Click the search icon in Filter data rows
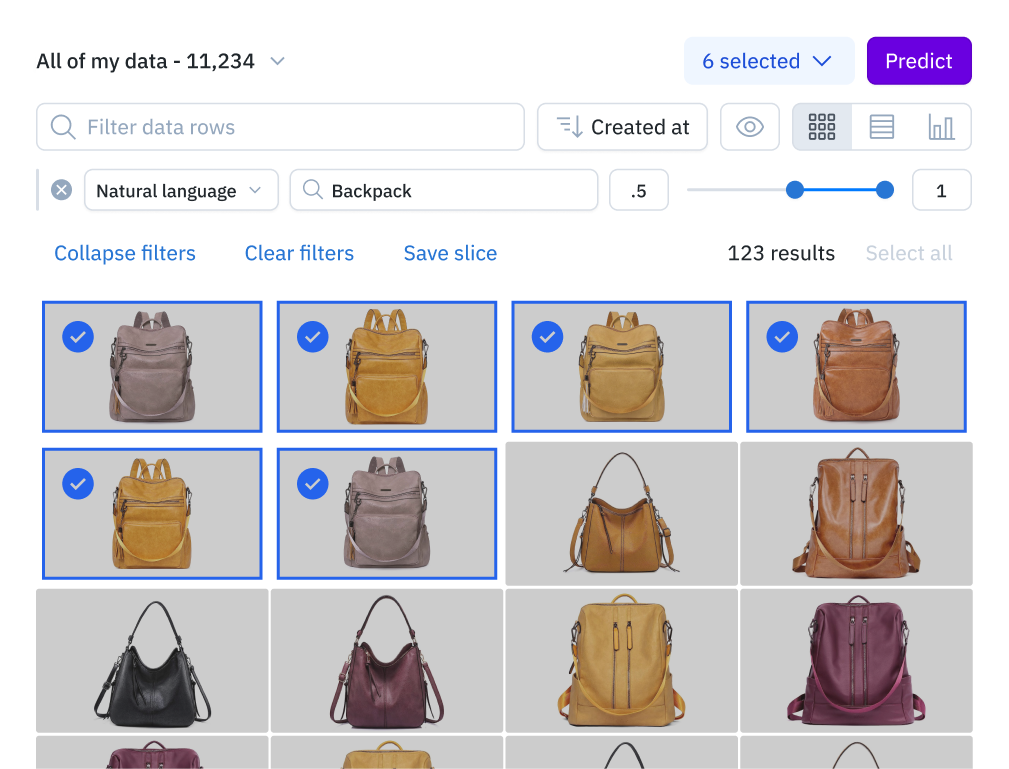Image resolution: width=1009 pixels, height=769 pixels. (x=63, y=127)
